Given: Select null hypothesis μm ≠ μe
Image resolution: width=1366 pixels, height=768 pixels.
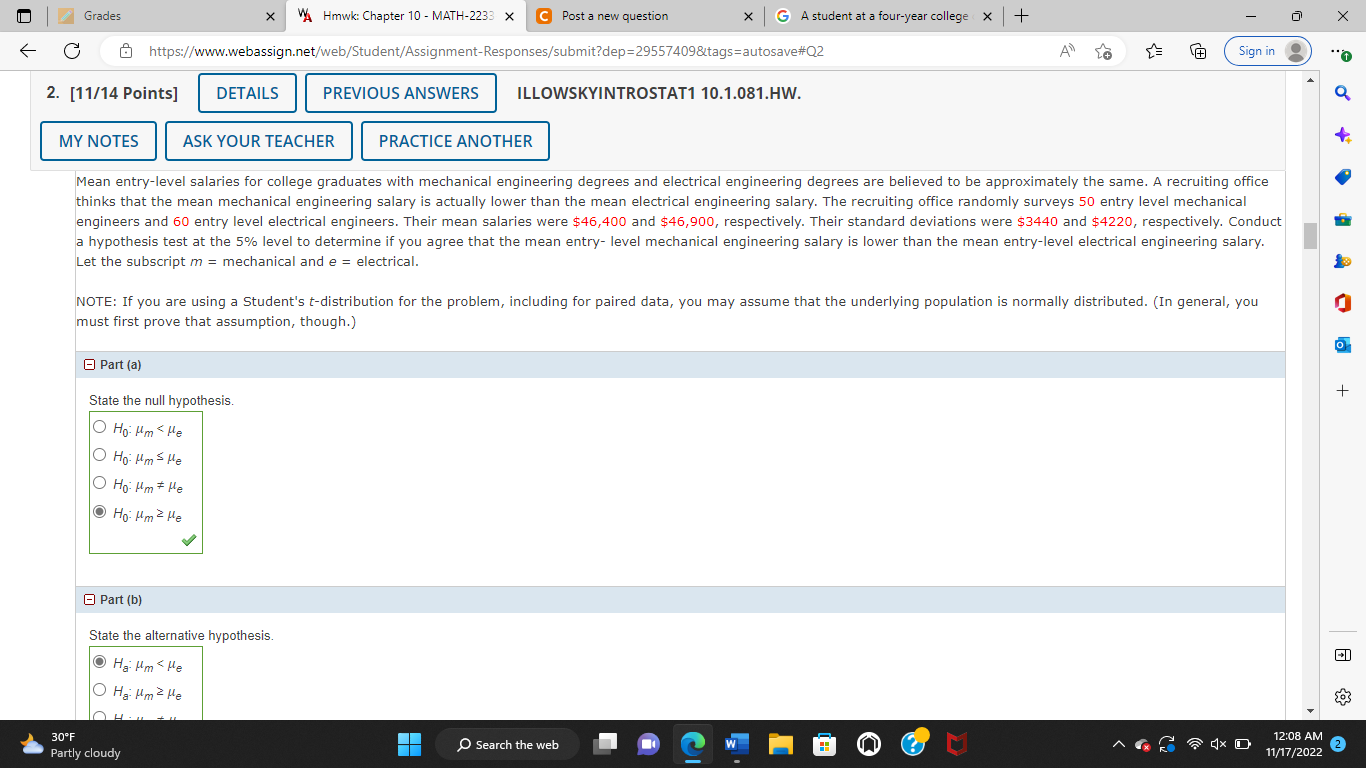Looking at the screenshot, I should coord(100,483).
